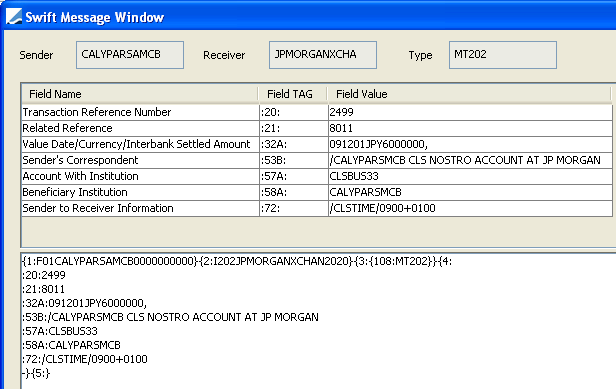Click the field value 2499 in table

coord(470,112)
